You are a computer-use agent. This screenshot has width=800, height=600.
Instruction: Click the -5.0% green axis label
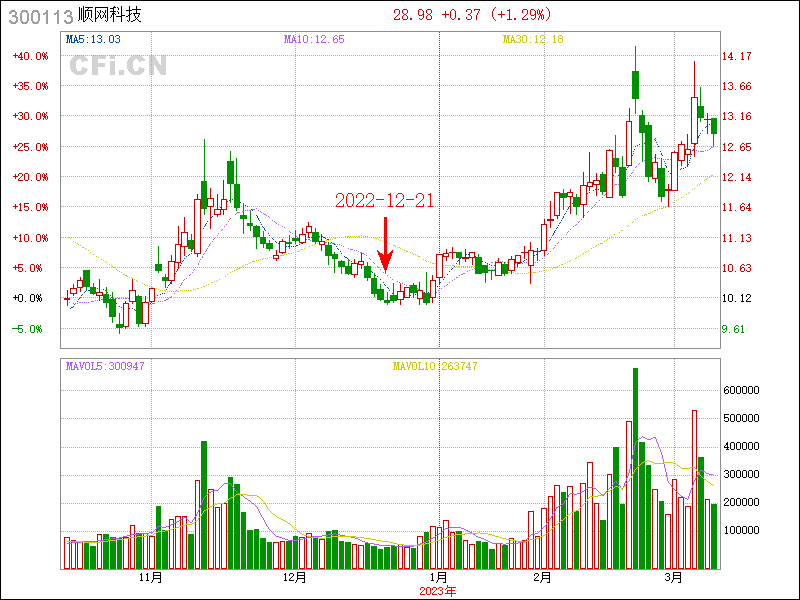(29, 329)
